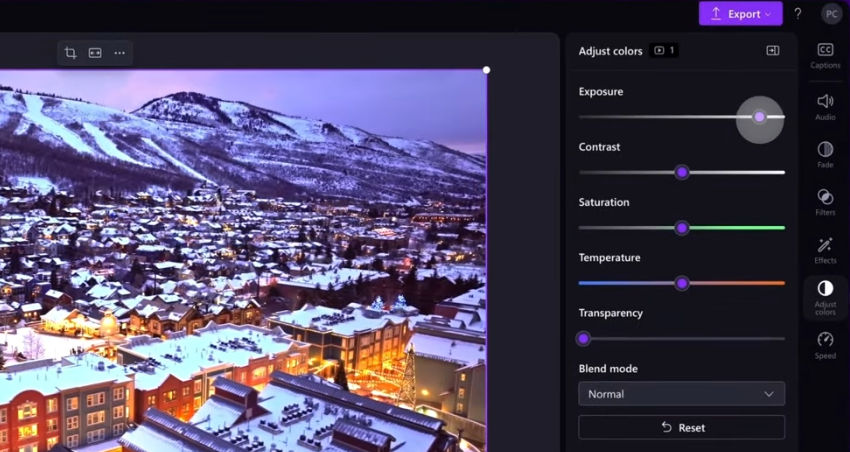Click the Contrast slider handle
The height and width of the screenshot is (452, 850).
(x=682, y=172)
